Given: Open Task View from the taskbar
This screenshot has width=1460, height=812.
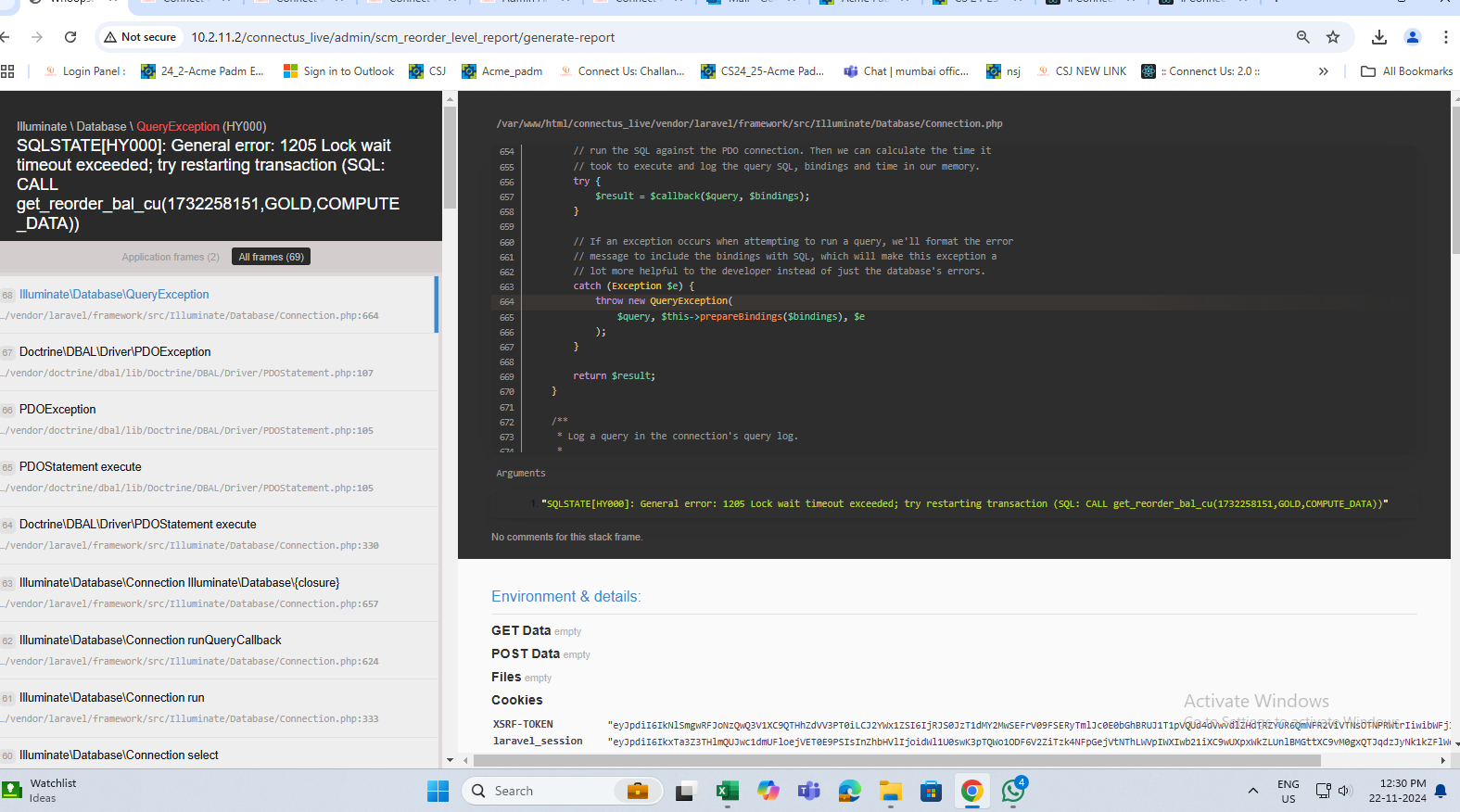Looking at the screenshot, I should coord(685,791).
